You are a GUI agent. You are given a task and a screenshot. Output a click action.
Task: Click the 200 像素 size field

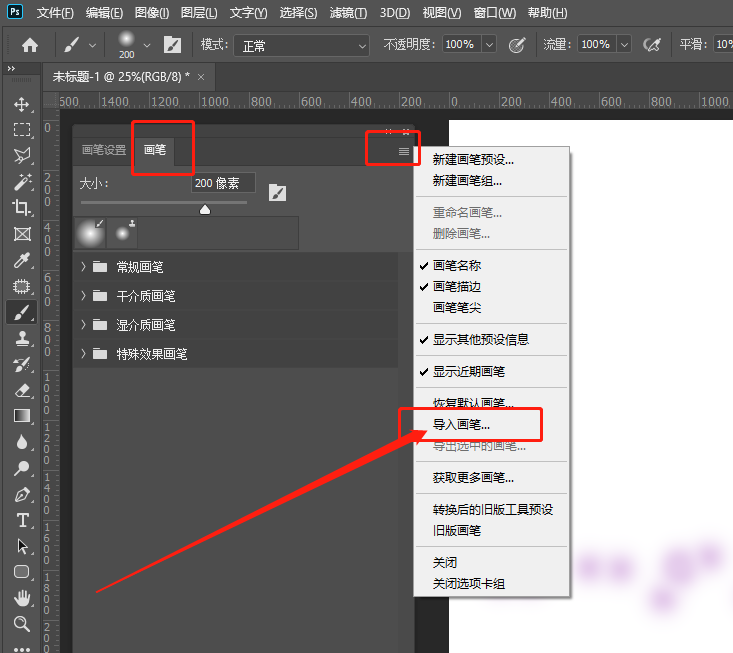pos(223,183)
